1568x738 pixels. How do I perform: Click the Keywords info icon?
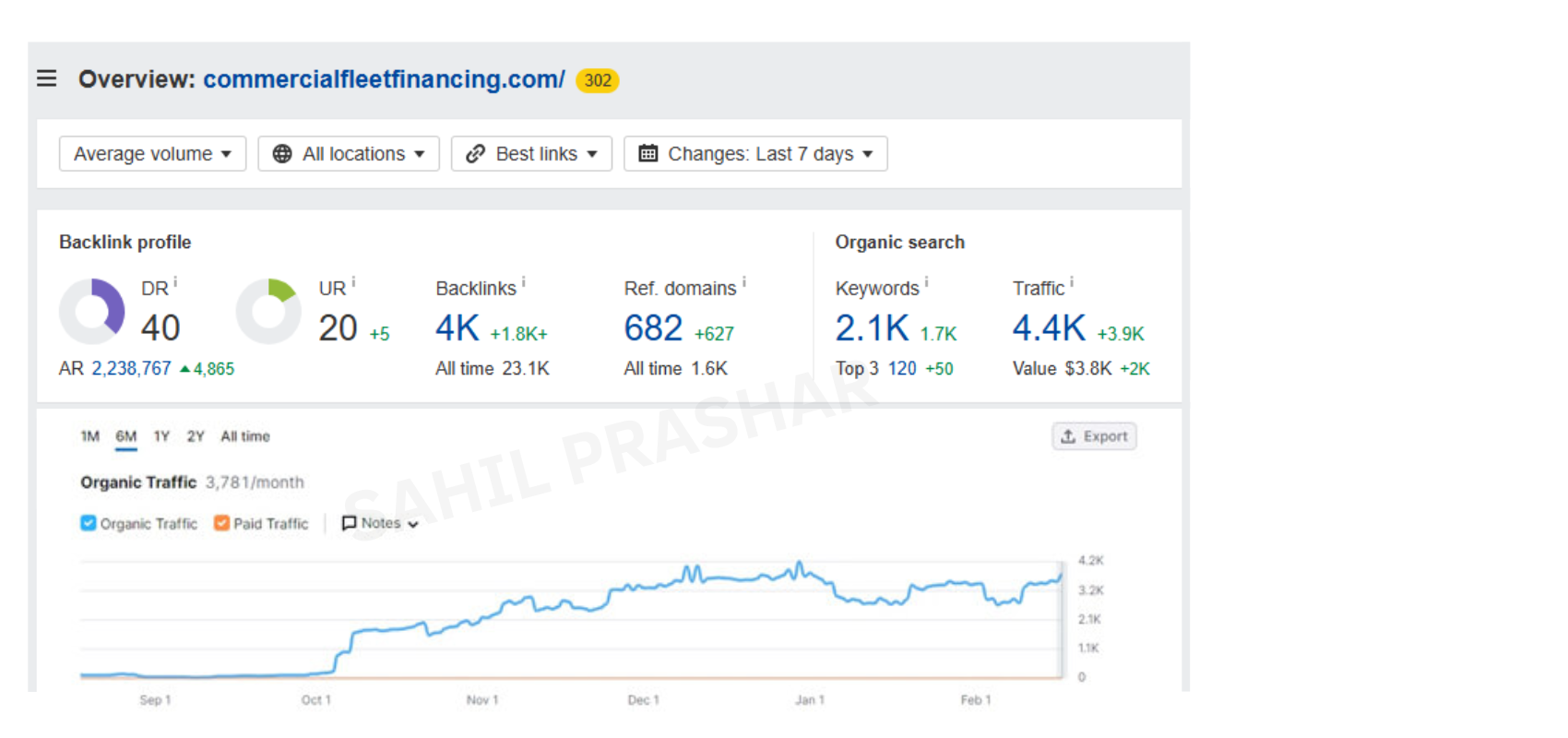click(926, 282)
